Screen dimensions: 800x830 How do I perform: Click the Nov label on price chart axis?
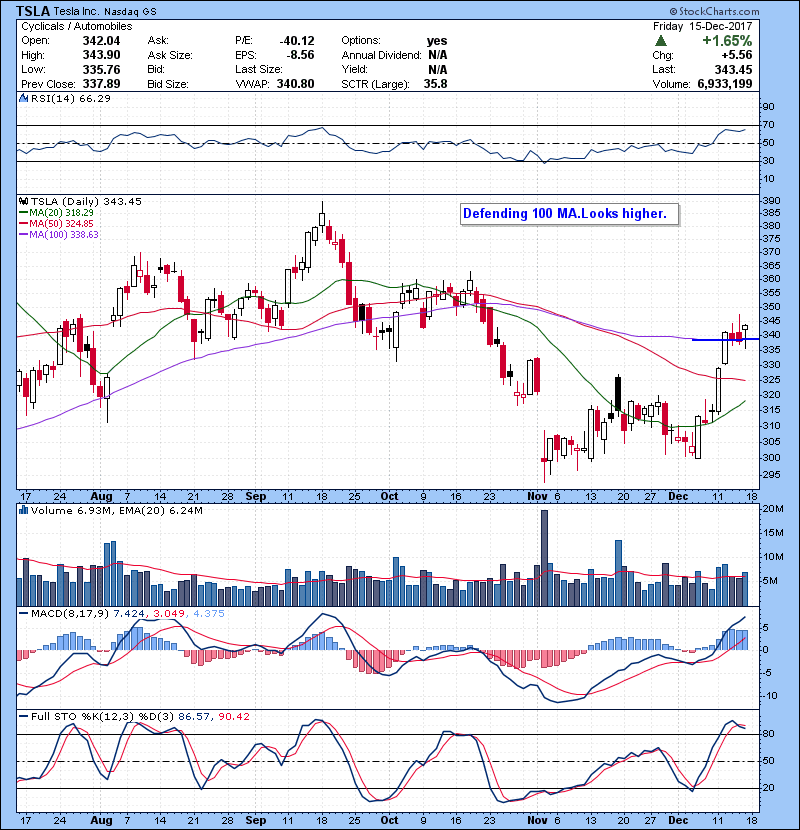pos(537,497)
